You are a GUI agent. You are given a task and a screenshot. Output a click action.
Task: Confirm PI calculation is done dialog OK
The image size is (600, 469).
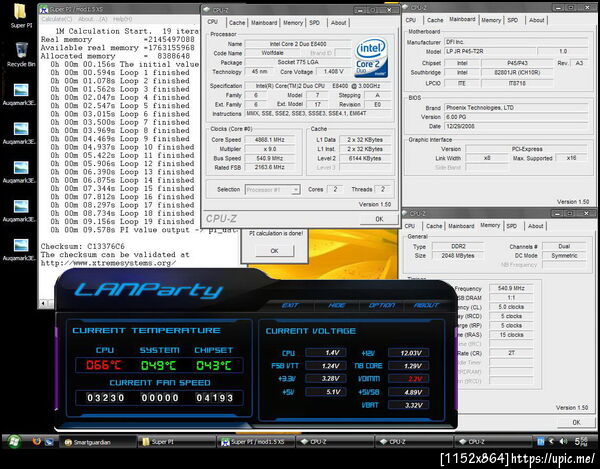(274, 251)
